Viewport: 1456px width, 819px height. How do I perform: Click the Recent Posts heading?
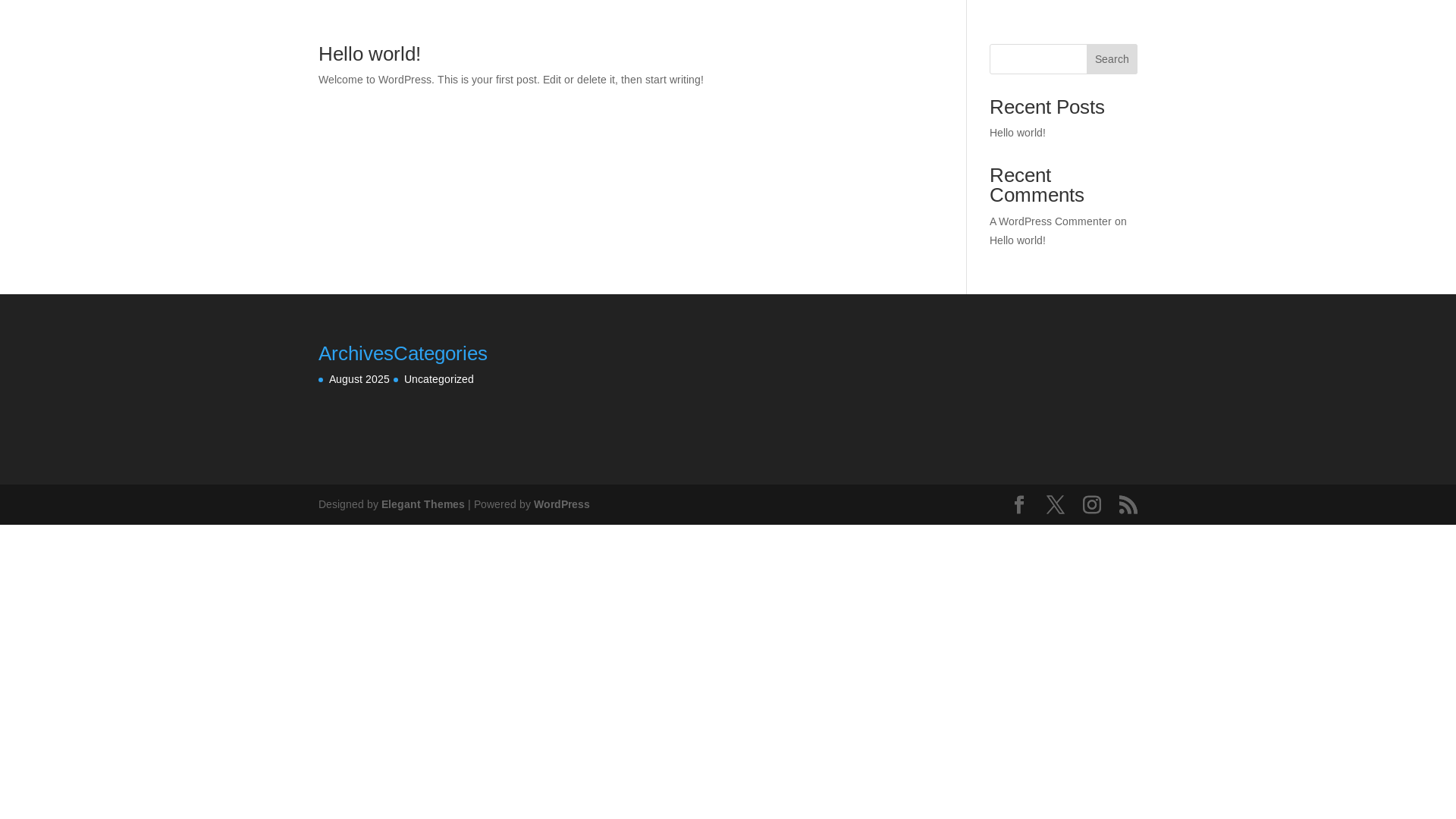coord(1047,107)
